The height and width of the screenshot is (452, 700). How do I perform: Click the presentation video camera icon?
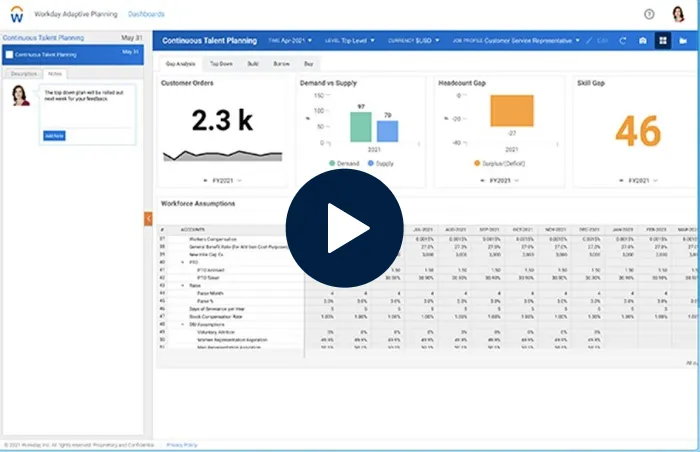[x=683, y=41]
